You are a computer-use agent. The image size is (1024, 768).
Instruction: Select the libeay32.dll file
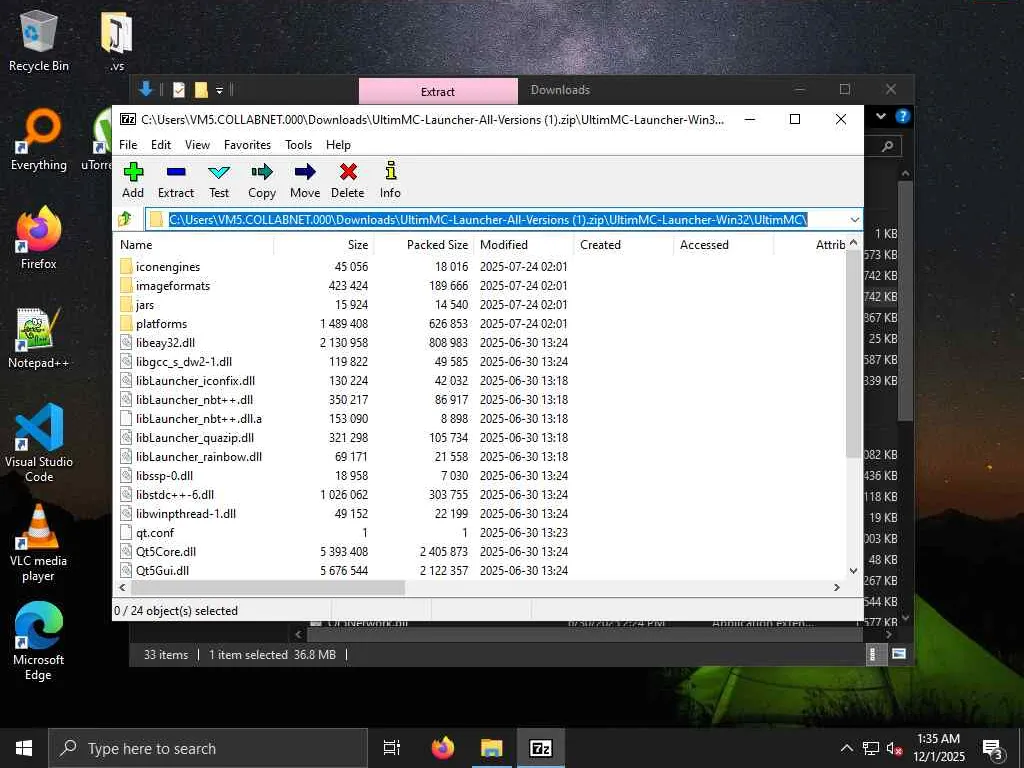165,342
